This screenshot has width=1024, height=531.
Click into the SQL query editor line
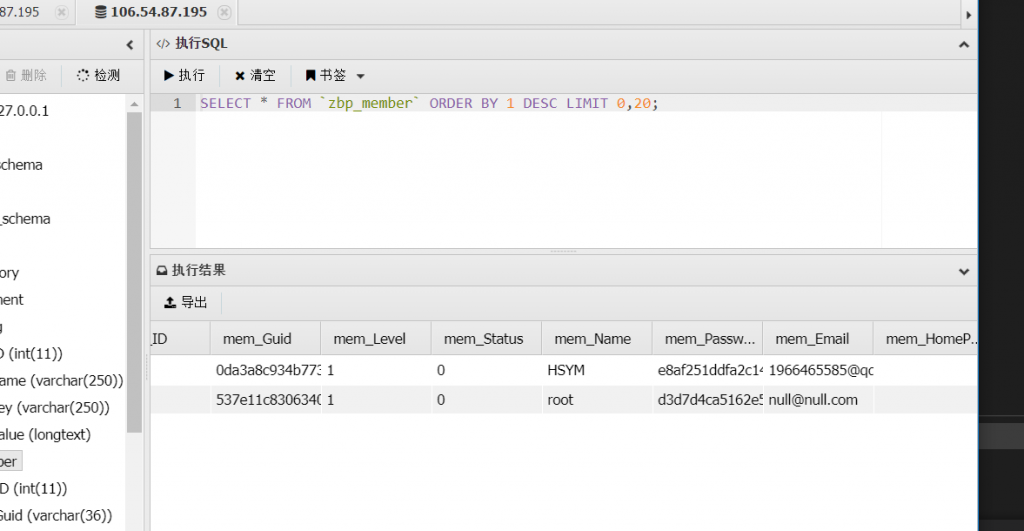coord(430,103)
